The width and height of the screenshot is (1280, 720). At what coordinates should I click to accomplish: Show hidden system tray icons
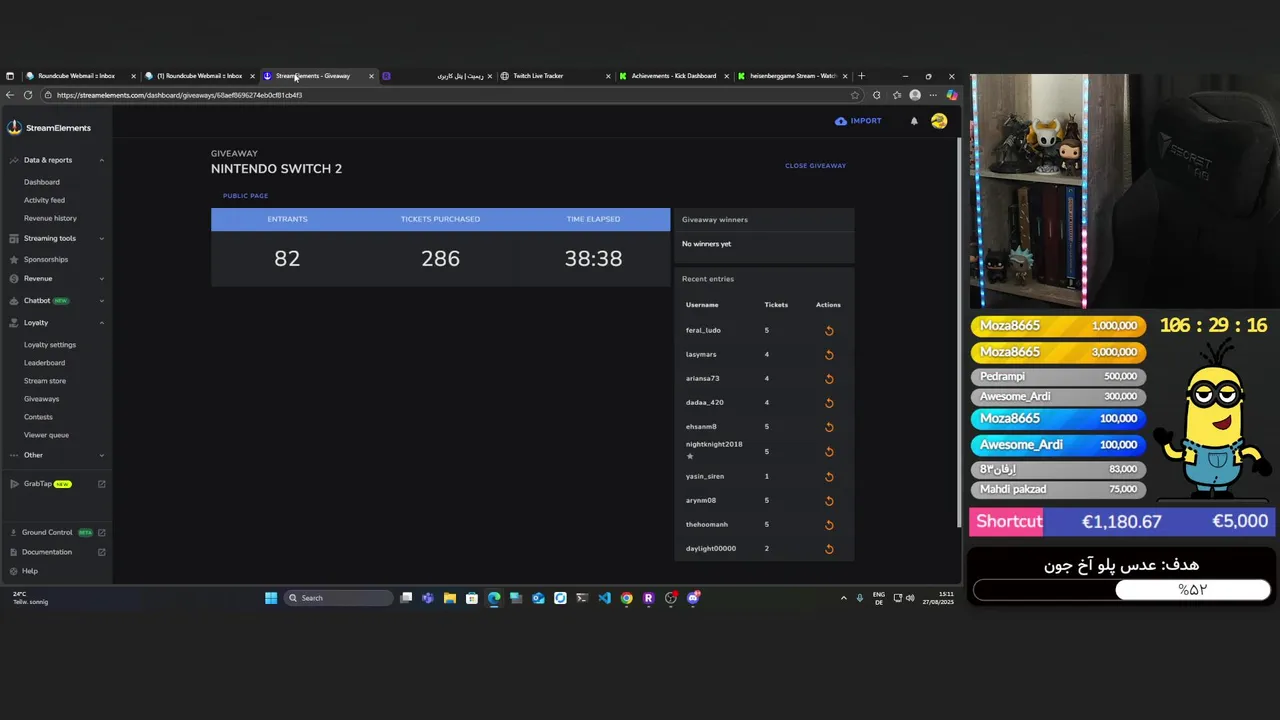pyautogui.click(x=843, y=598)
